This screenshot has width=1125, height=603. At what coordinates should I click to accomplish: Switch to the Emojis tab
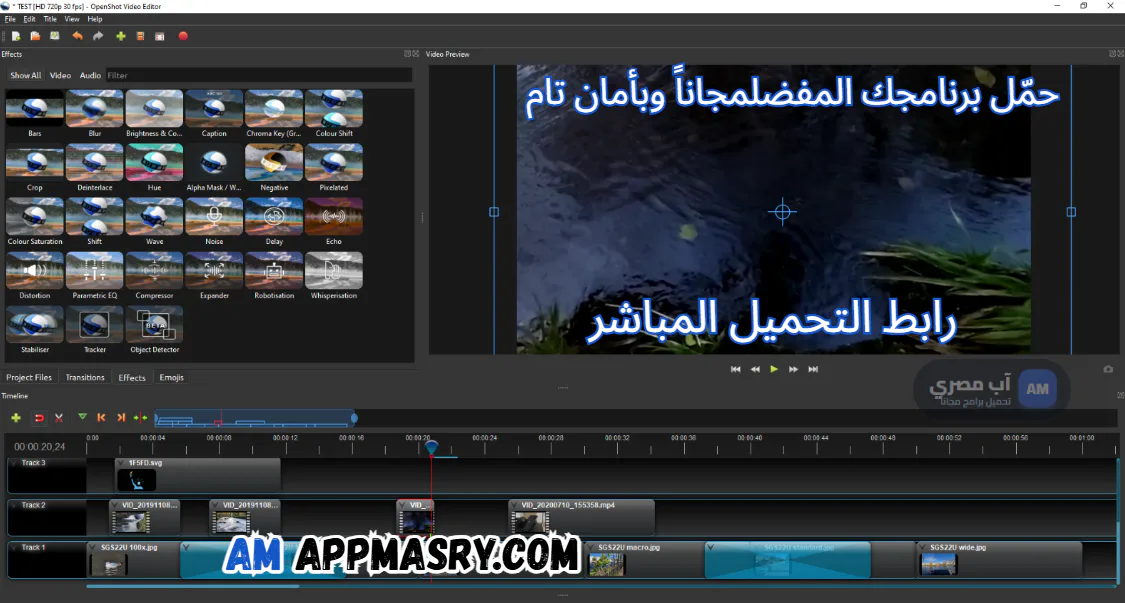171,378
